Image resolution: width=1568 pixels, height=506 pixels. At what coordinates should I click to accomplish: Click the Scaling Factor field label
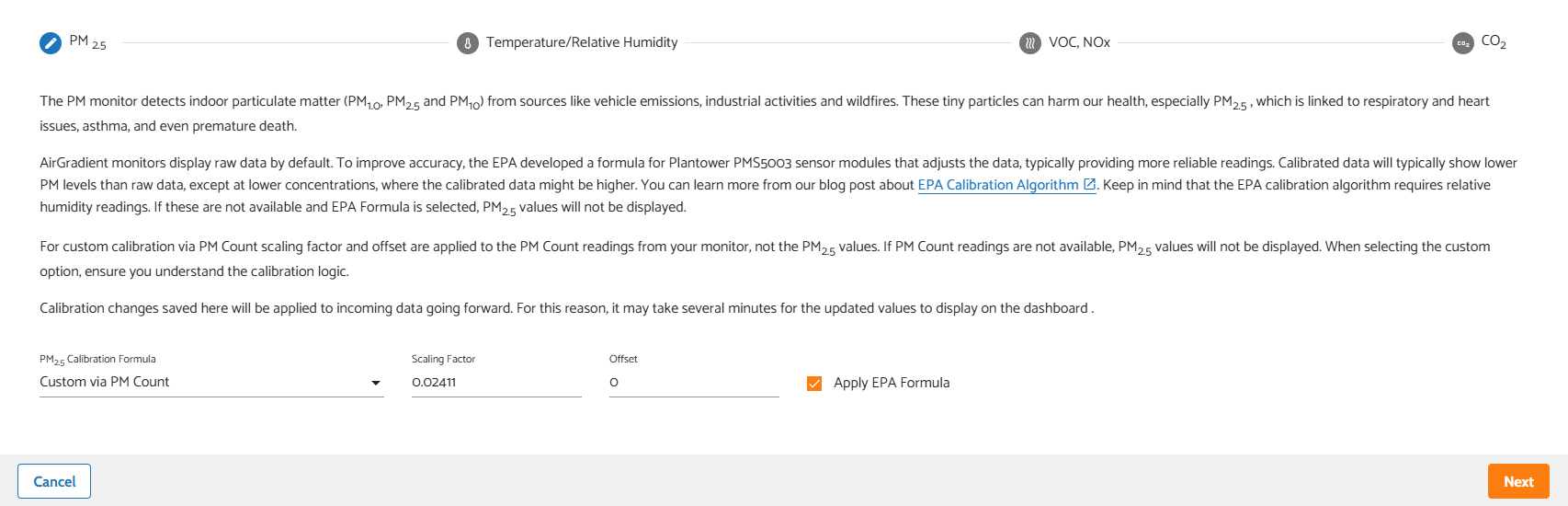(x=443, y=359)
